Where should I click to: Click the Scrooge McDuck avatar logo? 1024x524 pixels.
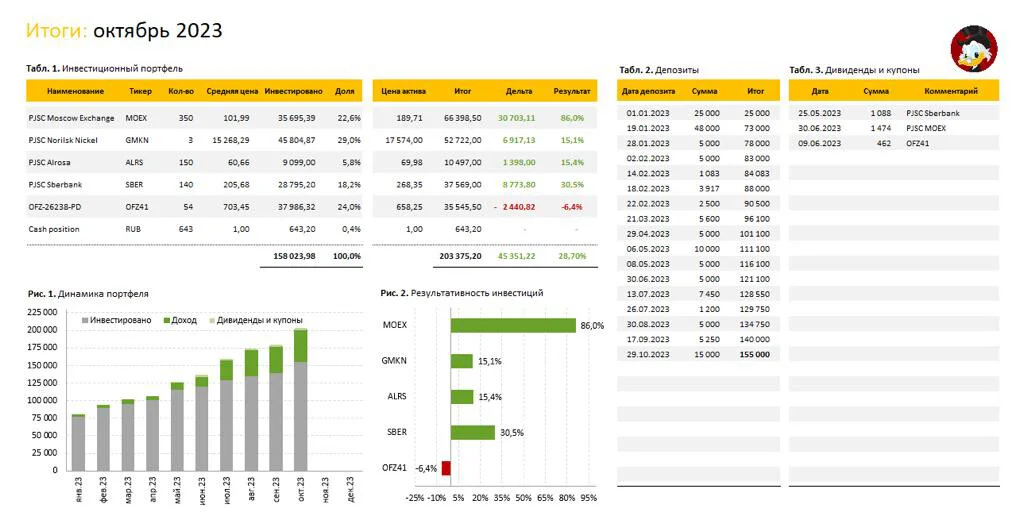coord(974,49)
